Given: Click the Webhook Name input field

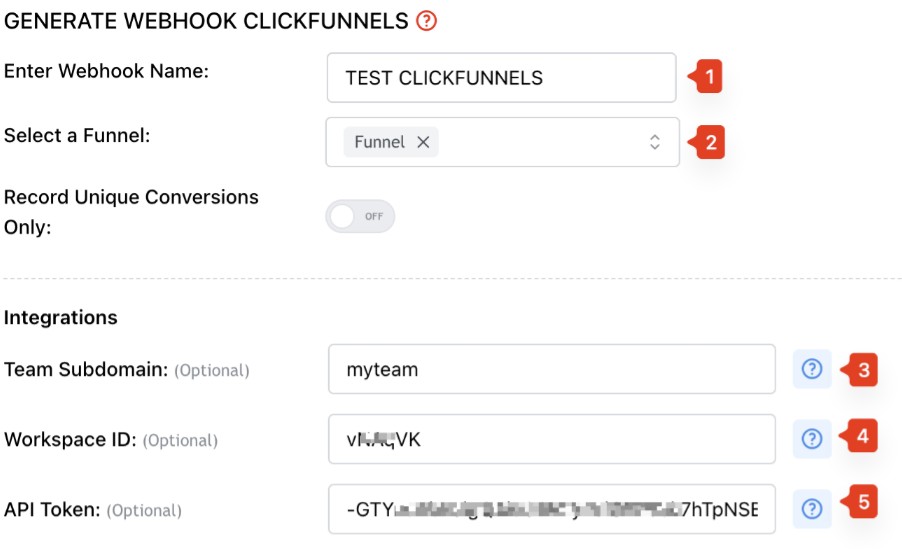Looking at the screenshot, I should tap(501, 78).
